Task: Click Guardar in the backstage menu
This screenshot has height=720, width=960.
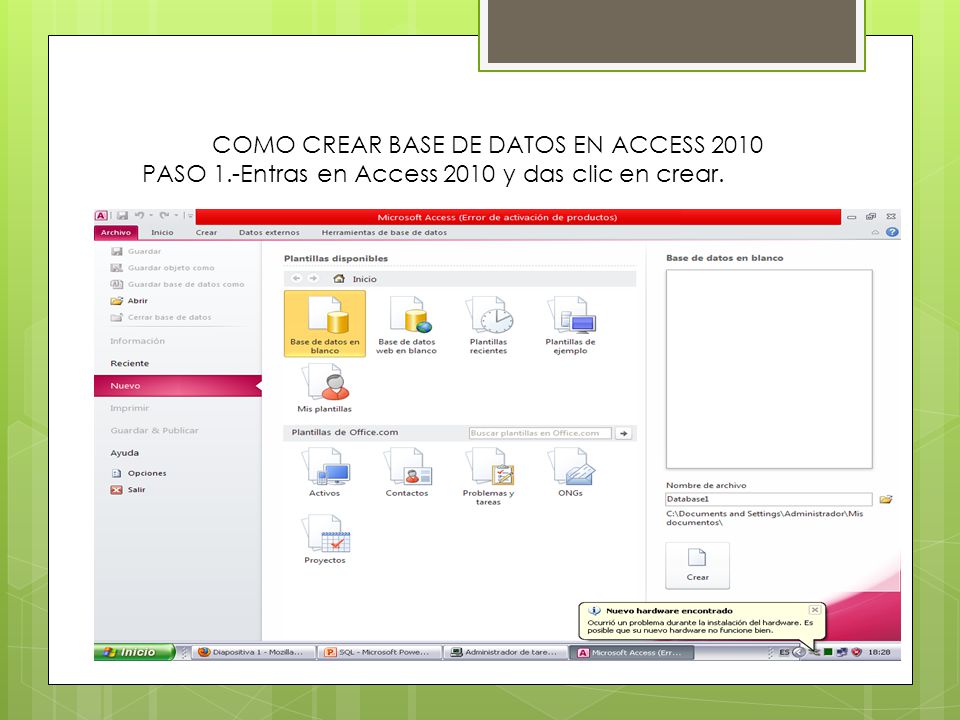Action: pos(136,251)
